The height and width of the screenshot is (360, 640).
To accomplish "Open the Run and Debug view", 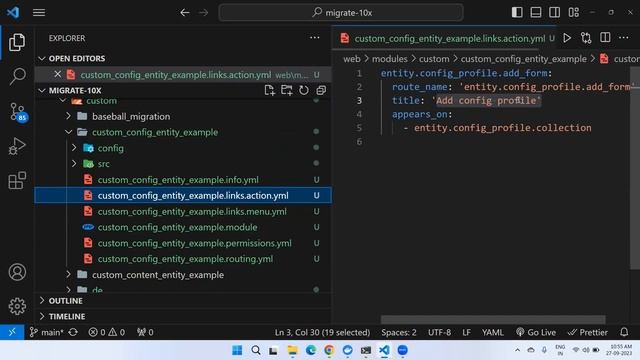I will click(17, 146).
